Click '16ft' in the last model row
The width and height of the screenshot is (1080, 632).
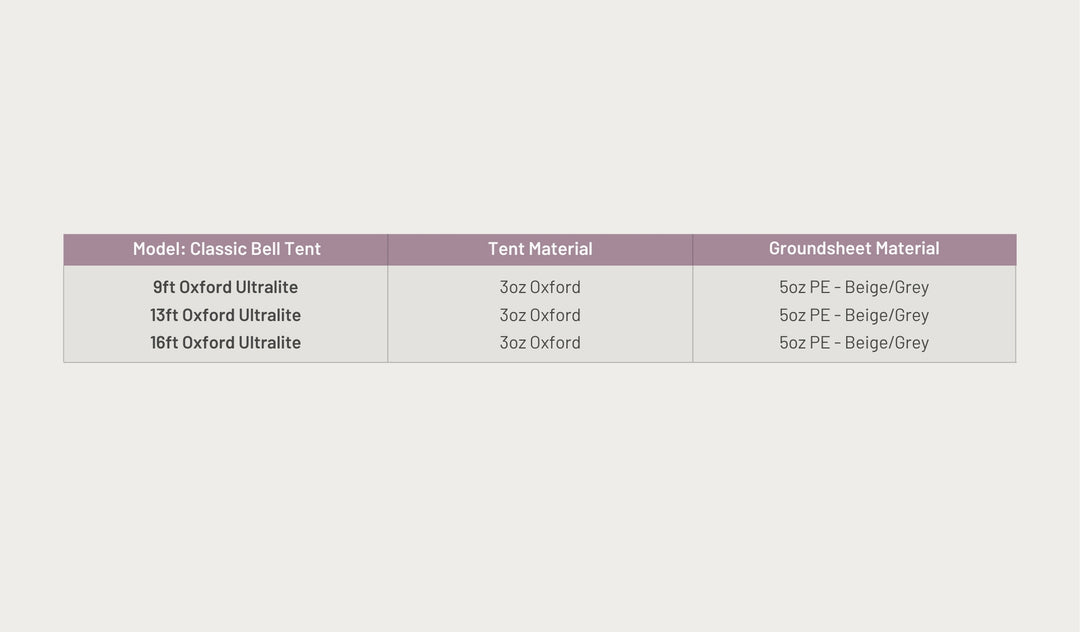click(x=164, y=342)
